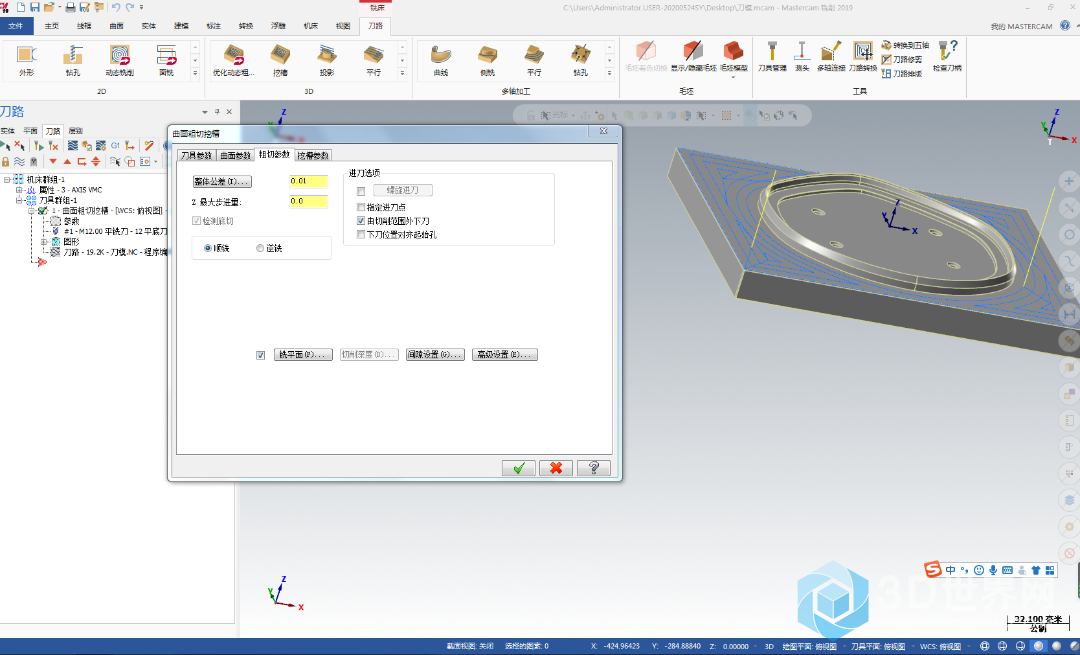1080x655 pixels.
Task: Enable the 指定进刀点 checkbox
Action: pos(361,207)
